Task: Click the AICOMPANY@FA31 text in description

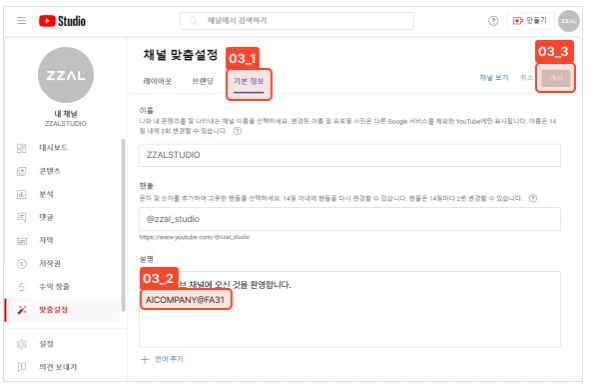Action: click(x=185, y=300)
